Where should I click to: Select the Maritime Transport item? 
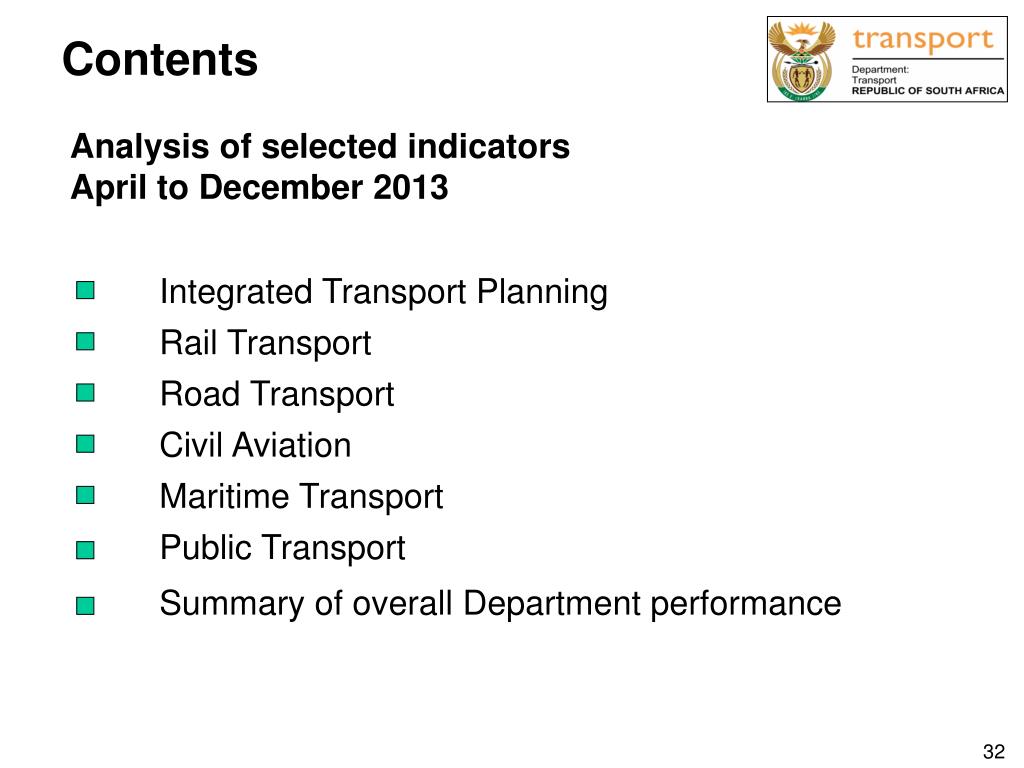pyautogui.click(x=301, y=496)
